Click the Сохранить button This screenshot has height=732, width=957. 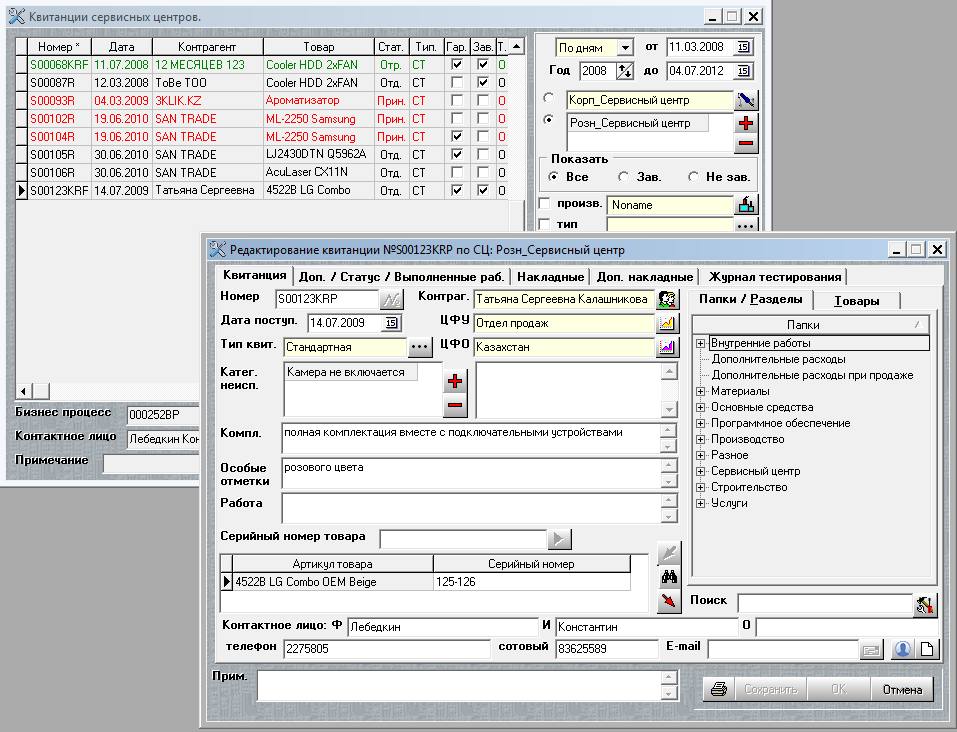pos(770,689)
